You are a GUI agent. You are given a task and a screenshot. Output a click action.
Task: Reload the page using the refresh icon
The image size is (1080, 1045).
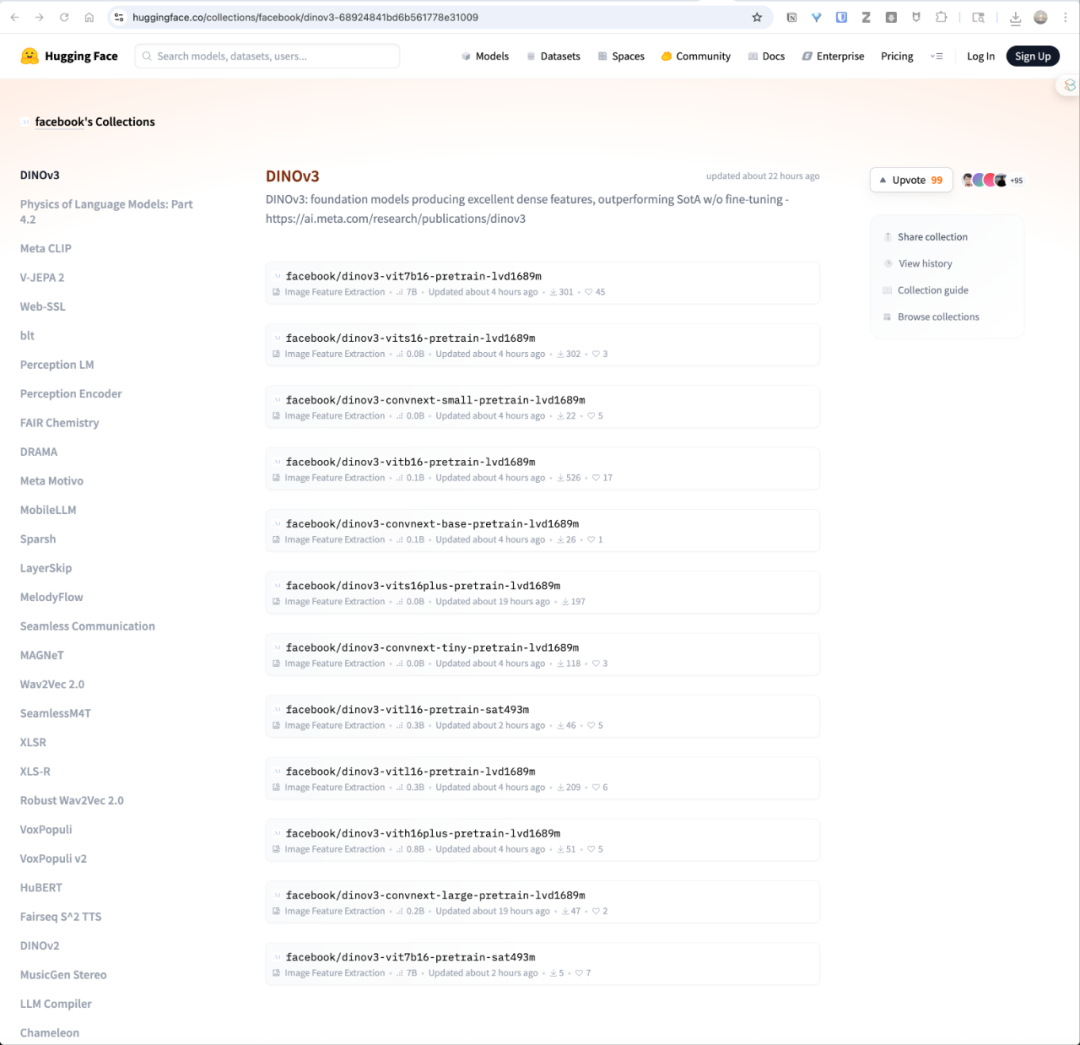(64, 17)
